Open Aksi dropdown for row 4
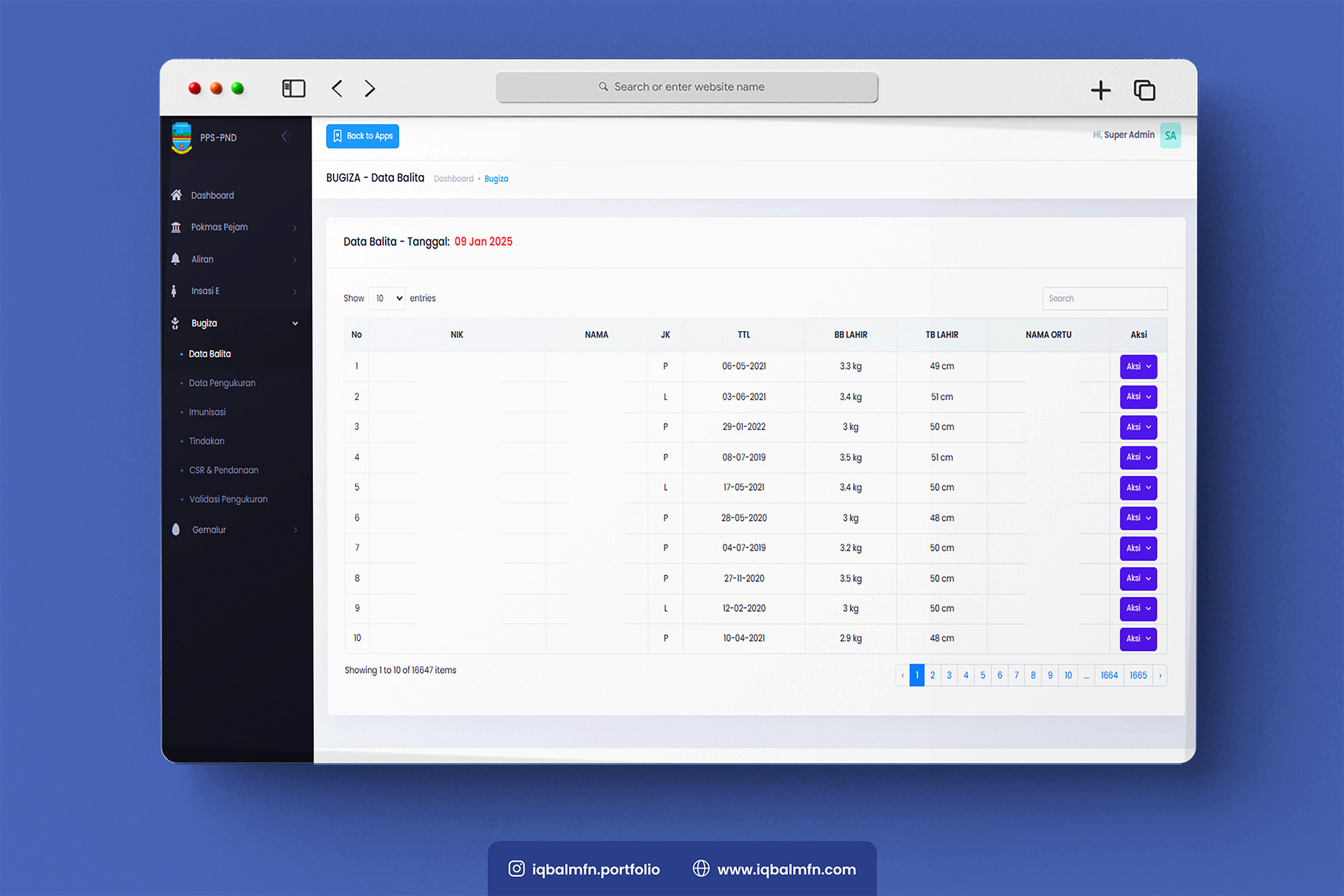Image resolution: width=1344 pixels, height=896 pixels. point(1138,457)
